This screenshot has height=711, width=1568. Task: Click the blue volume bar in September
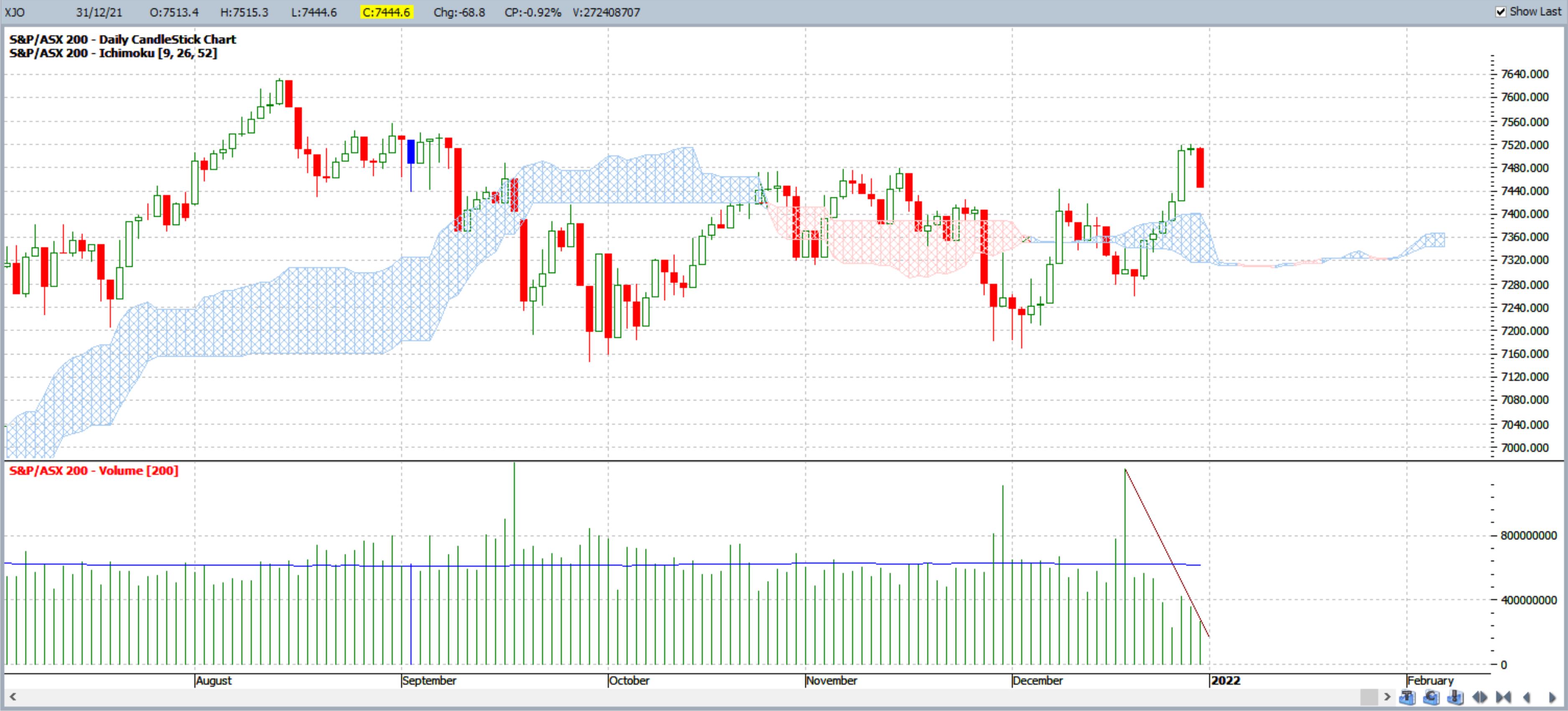pyautogui.click(x=411, y=614)
